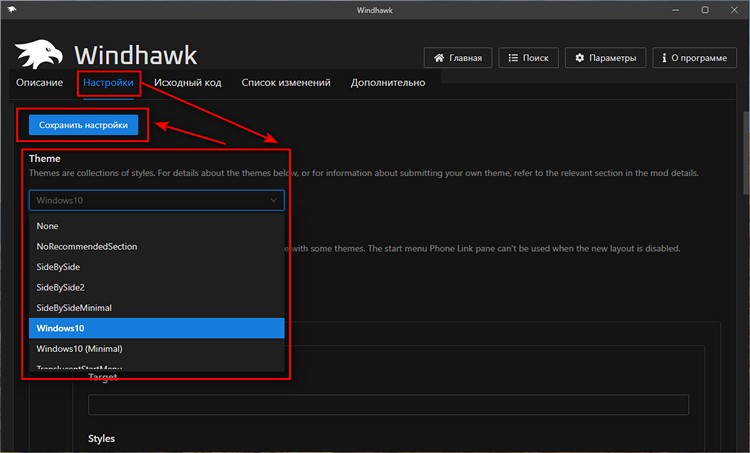
Task: Switch to the Список изменений tab
Action: (x=286, y=82)
